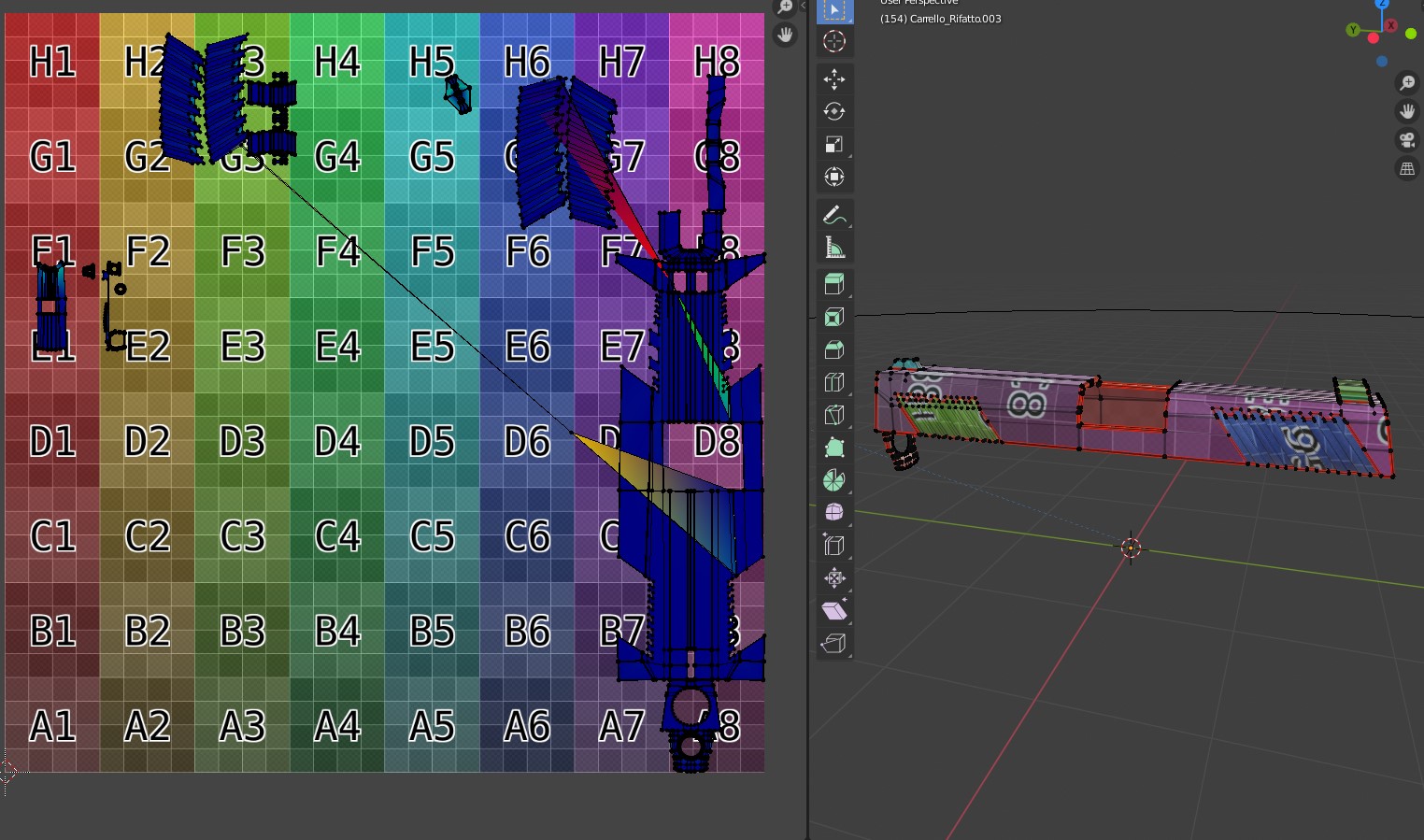Click the Y axis on navigation gizmo
Viewport: 1424px width, 840px height.
click(1352, 30)
